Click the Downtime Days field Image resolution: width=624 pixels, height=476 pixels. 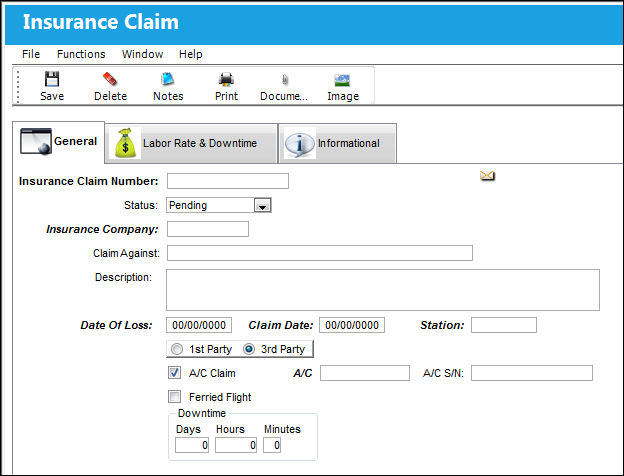[x=192, y=445]
